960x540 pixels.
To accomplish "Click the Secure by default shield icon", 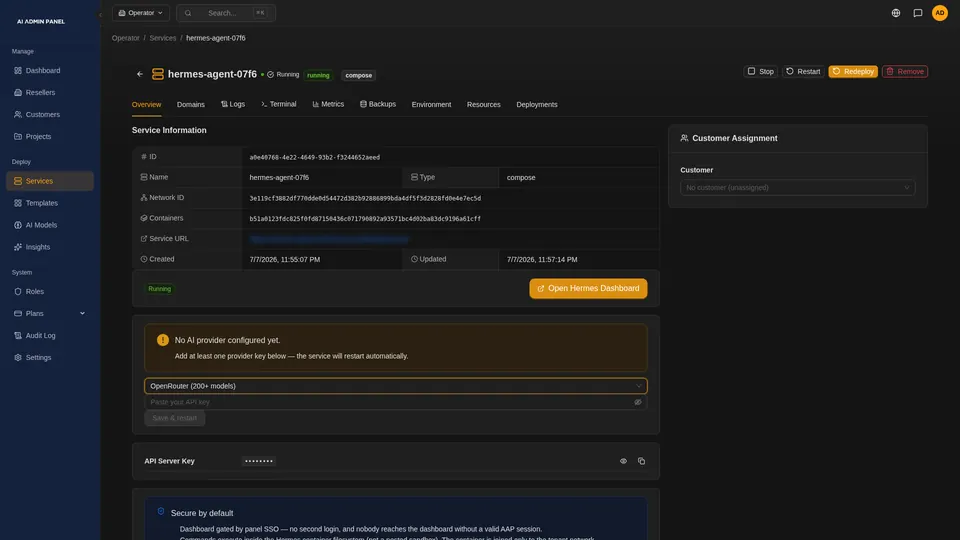I will pyautogui.click(x=161, y=512).
